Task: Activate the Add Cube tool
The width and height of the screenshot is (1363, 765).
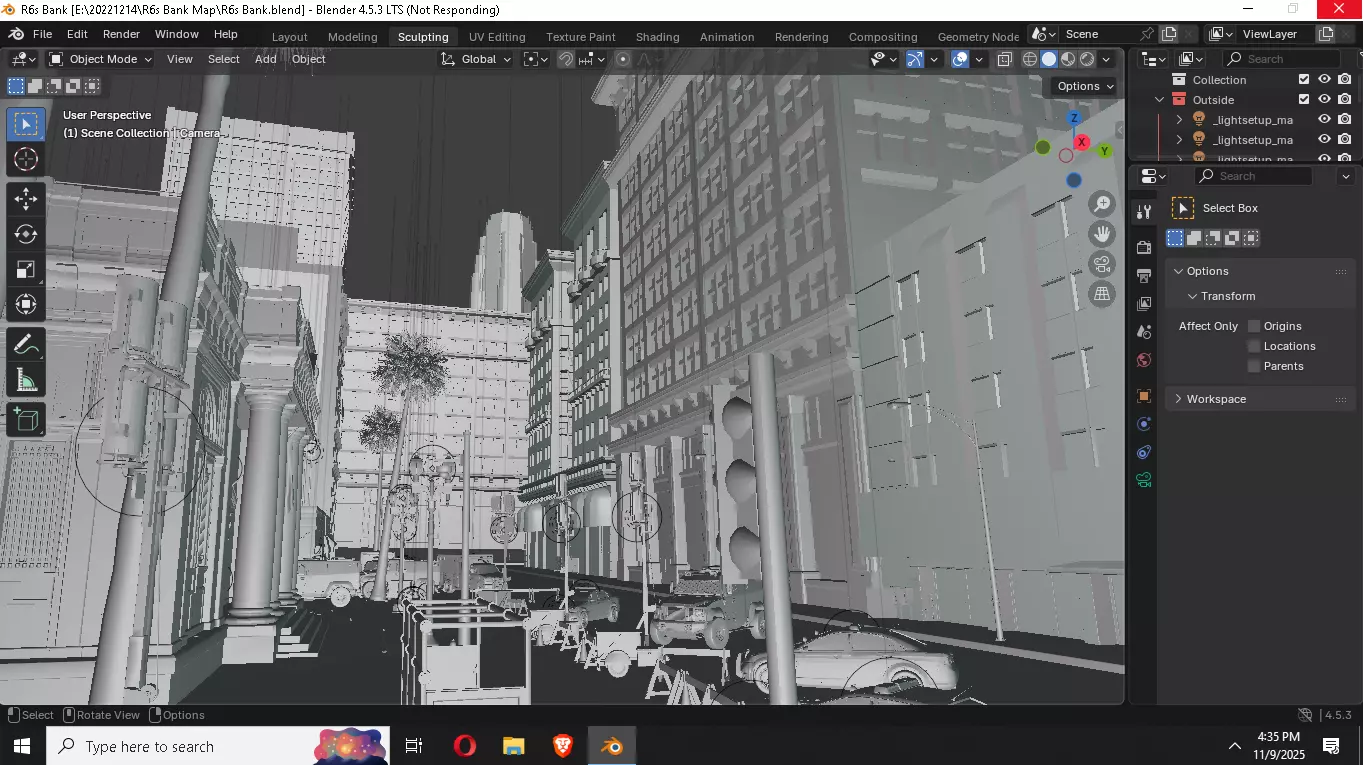Action: 26,420
